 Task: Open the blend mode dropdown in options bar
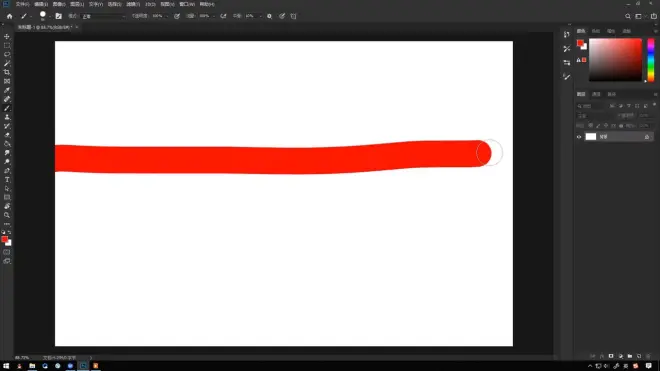pos(104,16)
